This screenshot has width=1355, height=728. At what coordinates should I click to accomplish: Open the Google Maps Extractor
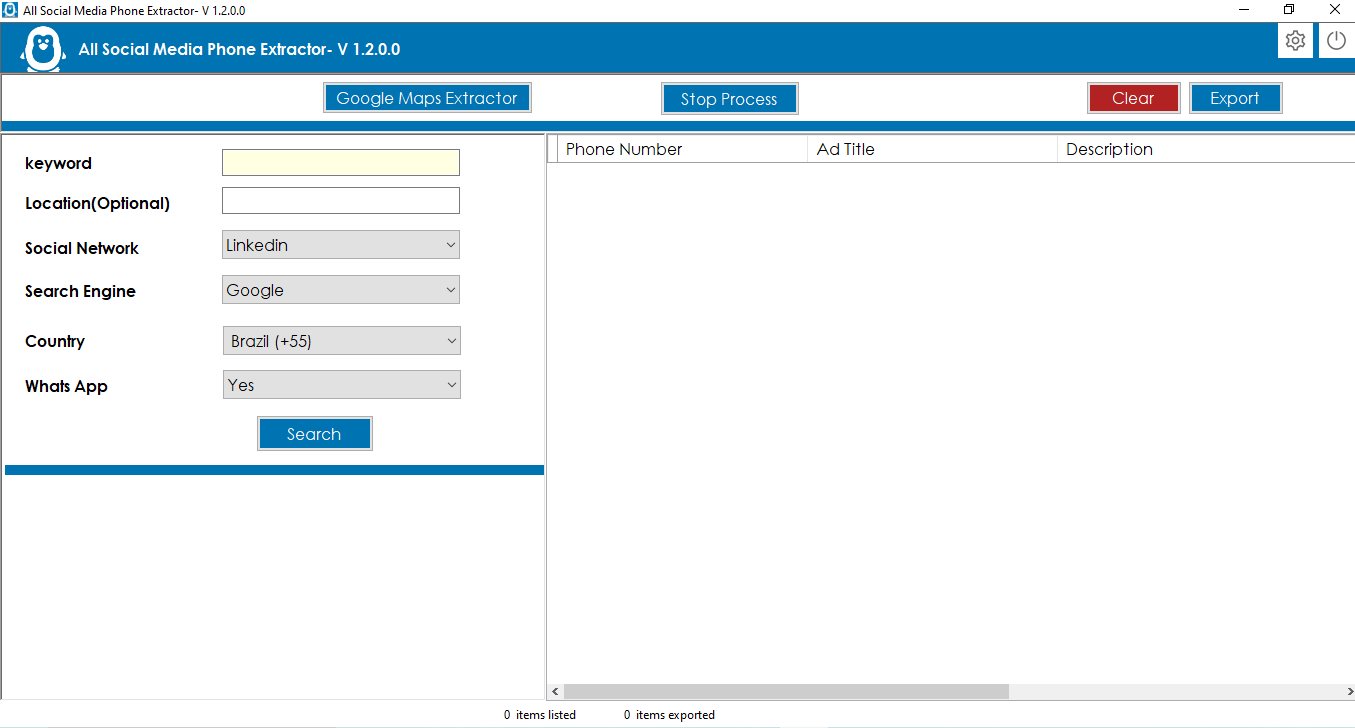click(427, 97)
